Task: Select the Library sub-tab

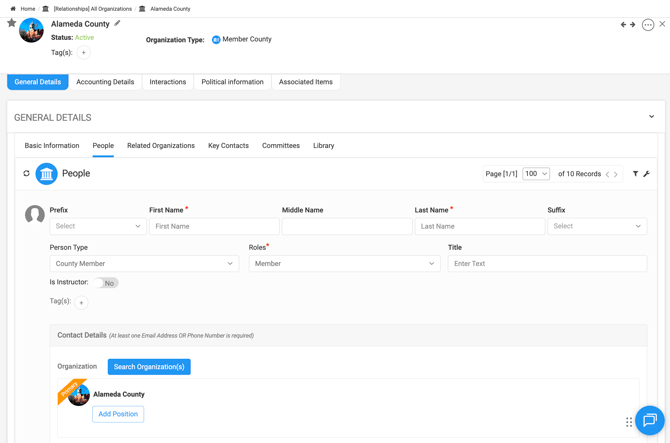Action: click(x=323, y=146)
